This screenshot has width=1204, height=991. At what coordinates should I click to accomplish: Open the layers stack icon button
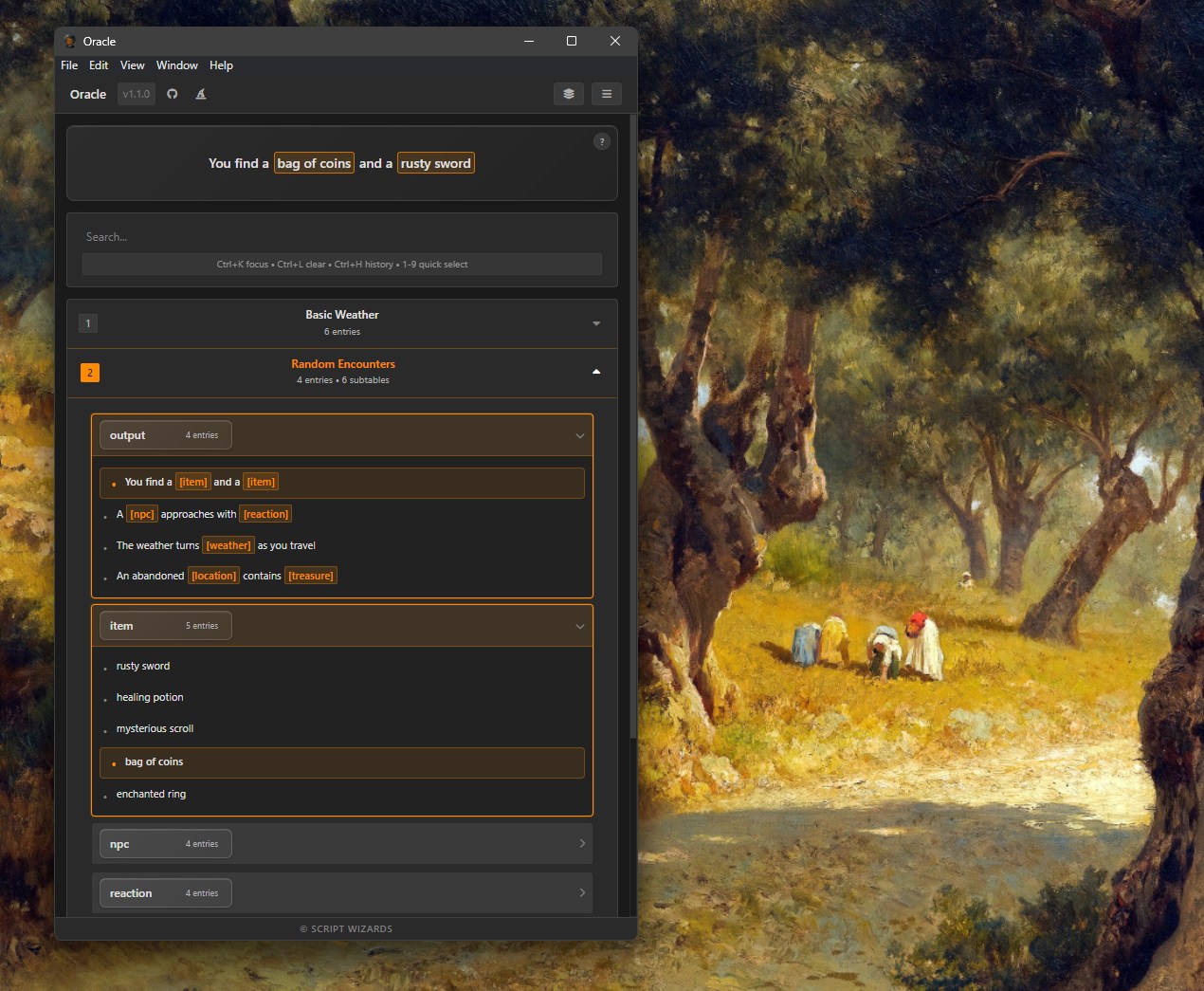click(x=569, y=94)
